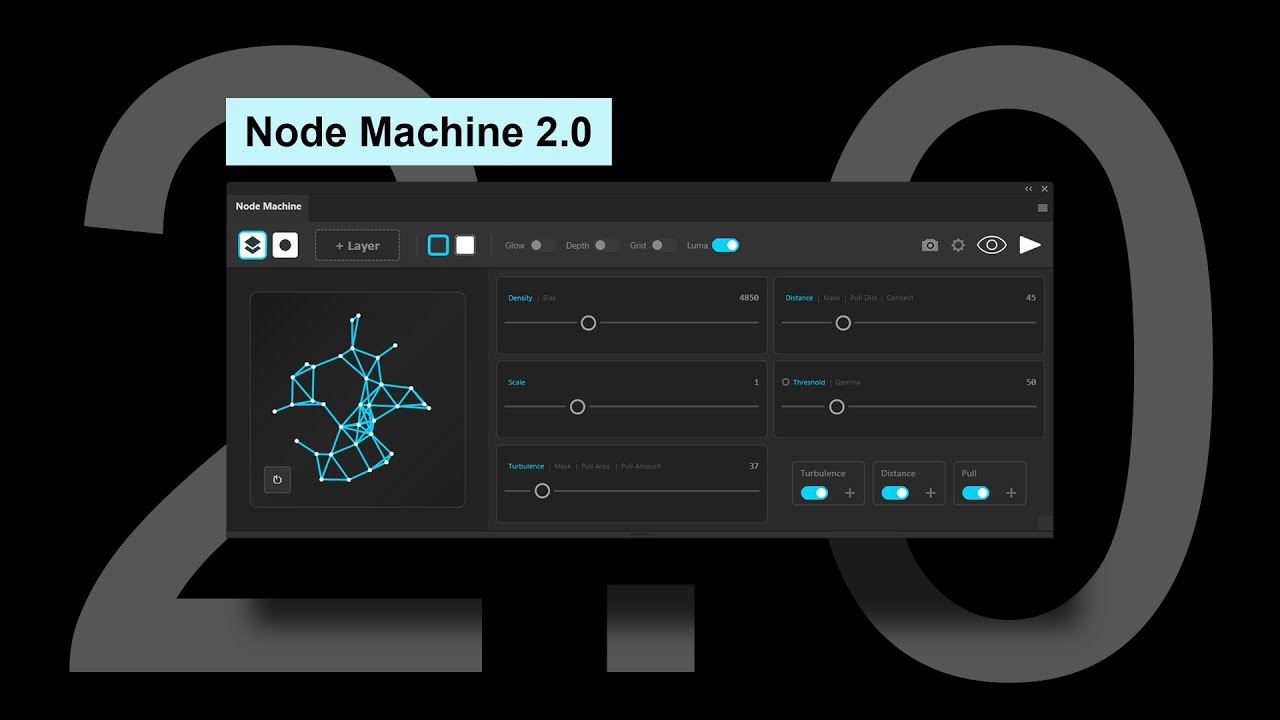This screenshot has width=1280, height=720.
Task: Click the node network preview thumbnail
Action: coord(357,399)
